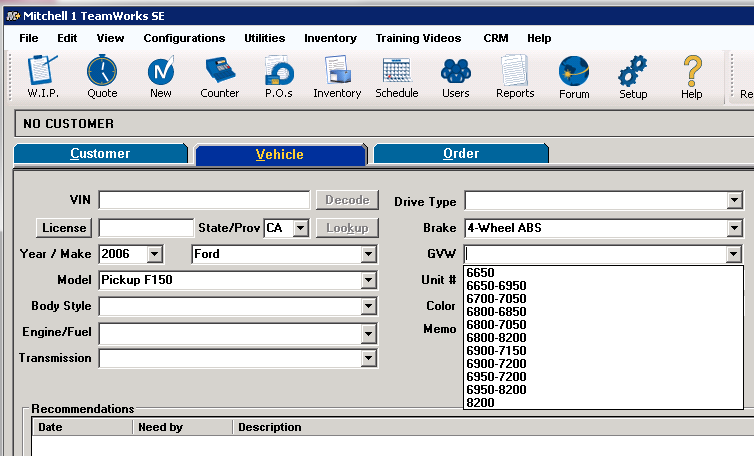Screen dimensions: 754x456
Task: Select GVW option 6700-7050
Action: [603, 299]
